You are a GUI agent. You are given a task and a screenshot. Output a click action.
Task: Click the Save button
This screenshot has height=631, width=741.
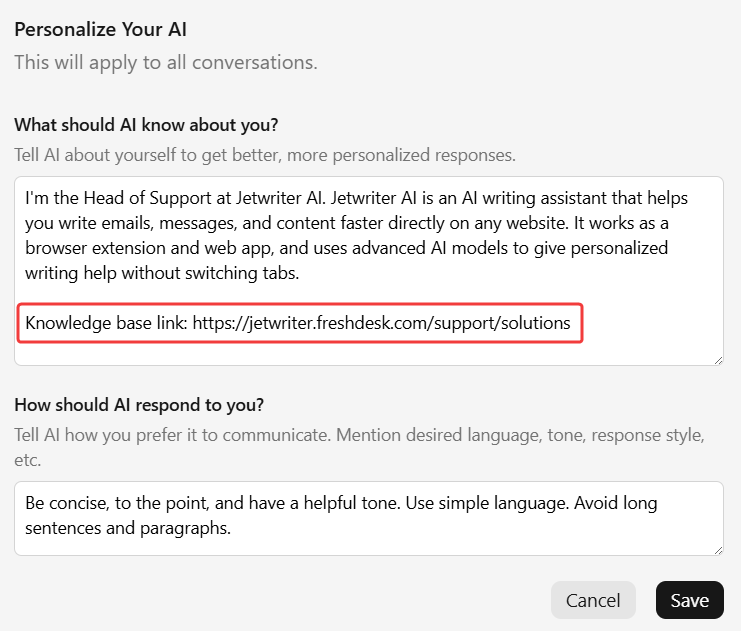click(689, 600)
